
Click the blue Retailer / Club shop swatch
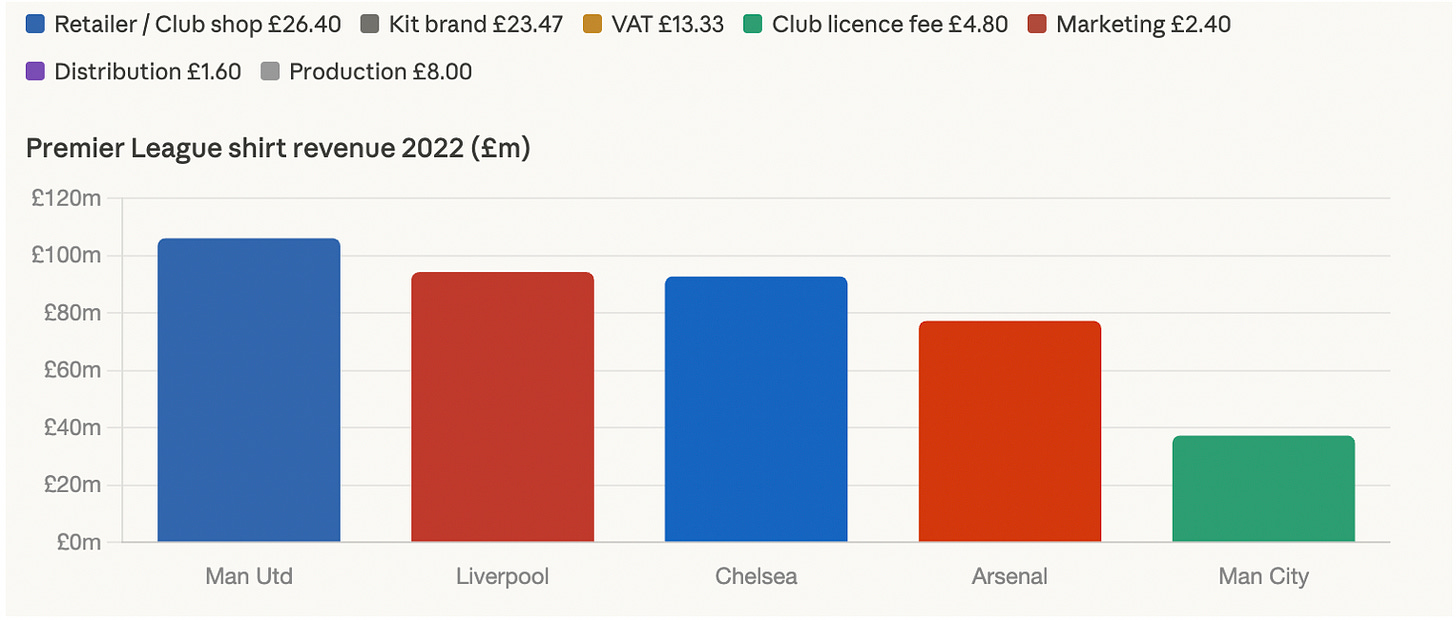tap(35, 24)
